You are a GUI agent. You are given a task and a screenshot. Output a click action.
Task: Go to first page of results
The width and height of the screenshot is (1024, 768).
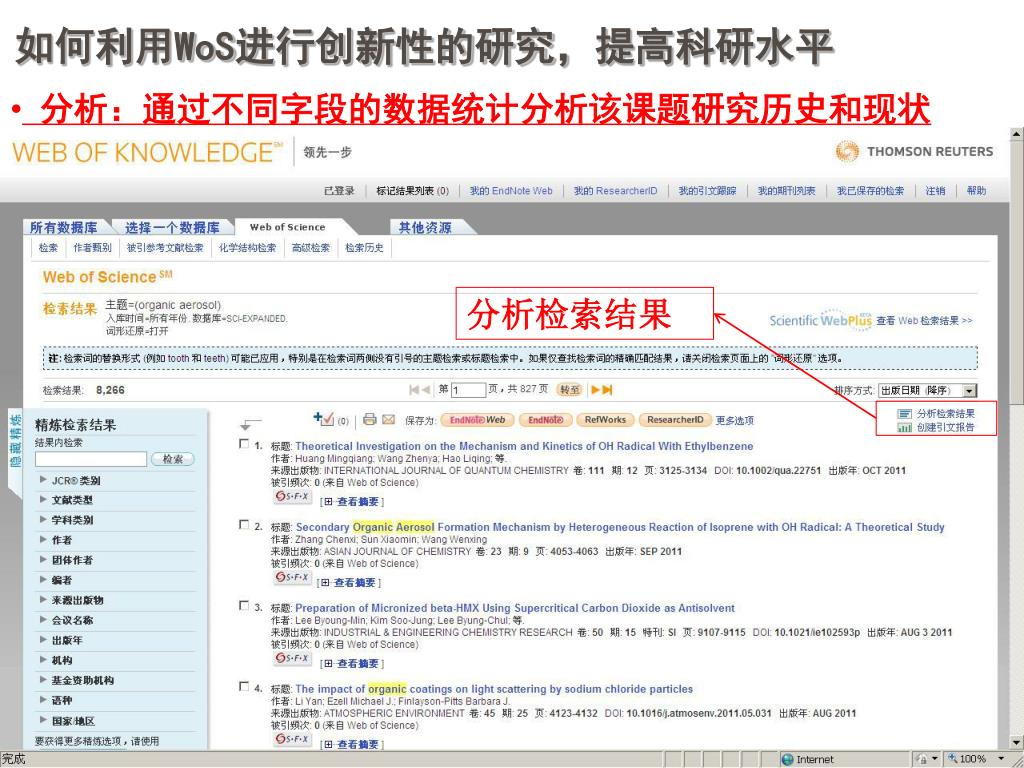(x=413, y=390)
